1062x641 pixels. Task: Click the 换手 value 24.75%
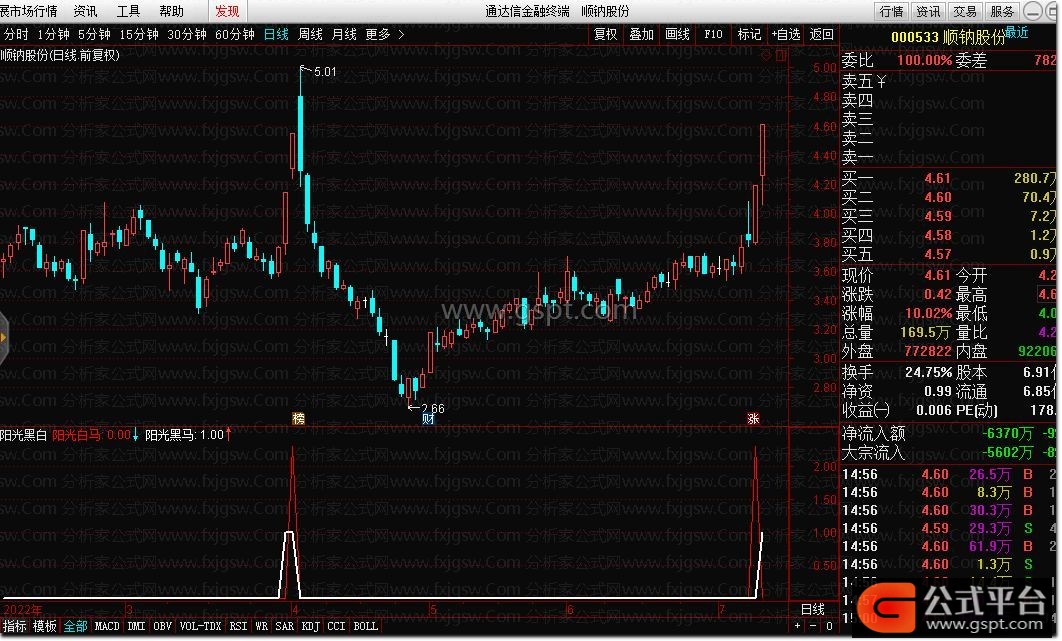[929, 373]
